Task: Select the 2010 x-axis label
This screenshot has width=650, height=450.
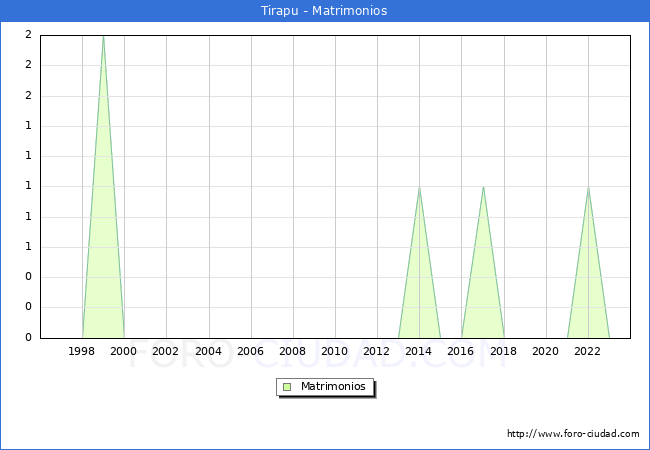Action: click(334, 351)
